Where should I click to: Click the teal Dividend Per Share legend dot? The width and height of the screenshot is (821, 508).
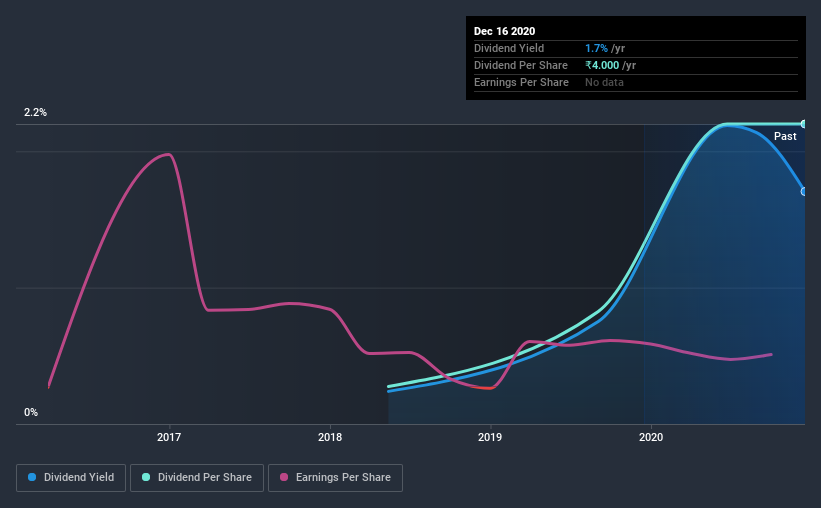pos(146,477)
